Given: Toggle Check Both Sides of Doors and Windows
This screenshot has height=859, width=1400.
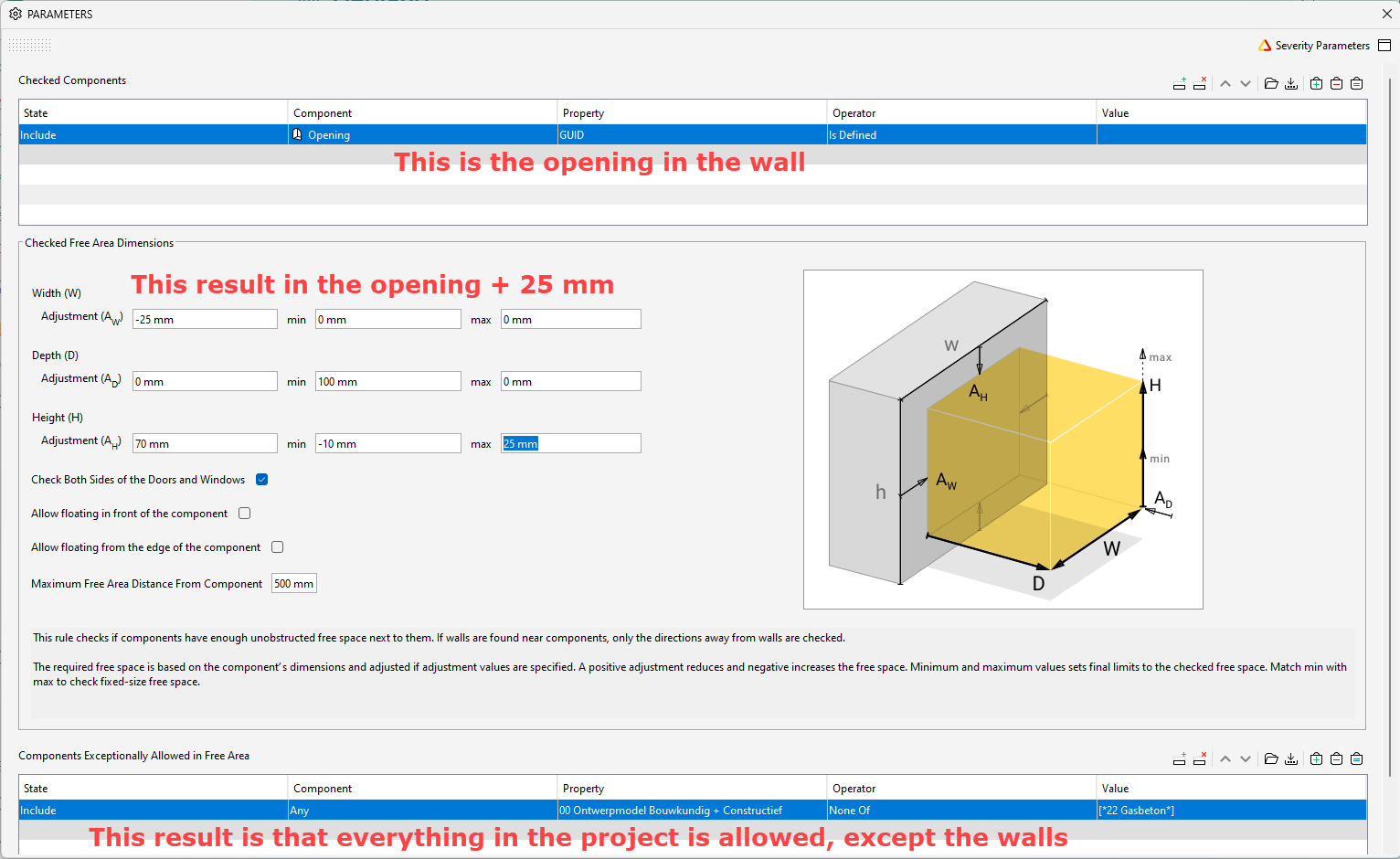Looking at the screenshot, I should [262, 480].
